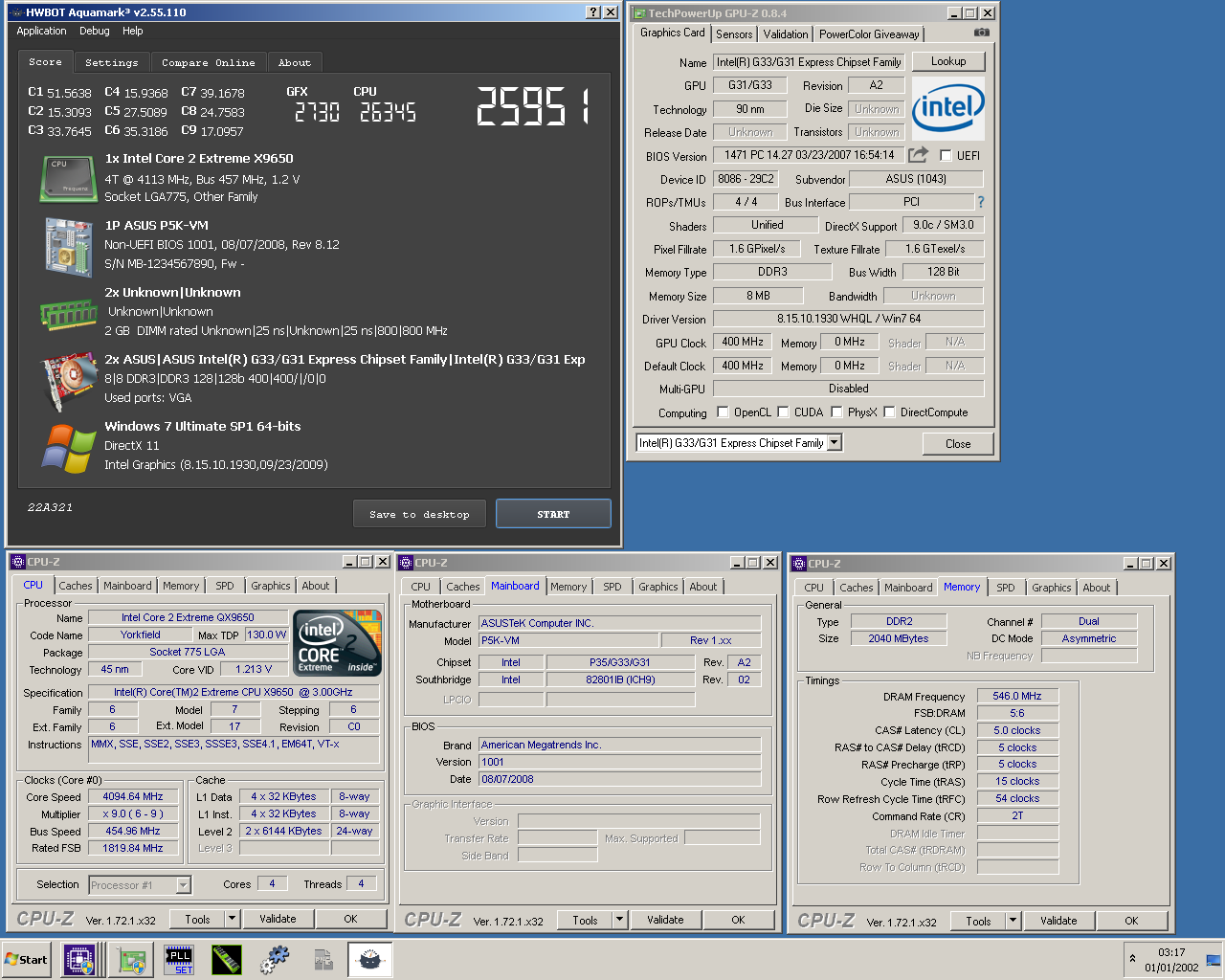Screen dimensions: 1225x980
Task: Click the first CPU-Z window title icon
Action: point(18,562)
